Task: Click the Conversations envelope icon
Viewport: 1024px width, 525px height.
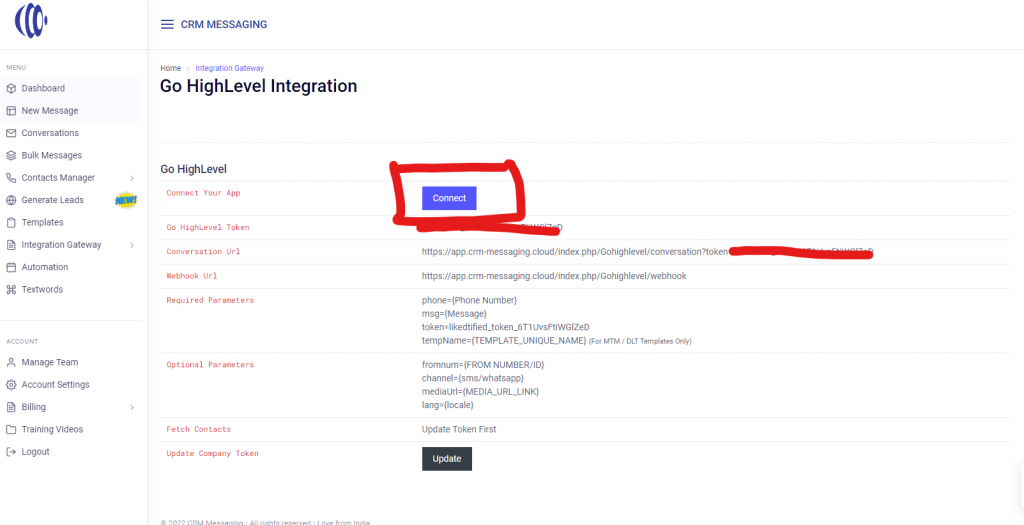Action: [10, 133]
